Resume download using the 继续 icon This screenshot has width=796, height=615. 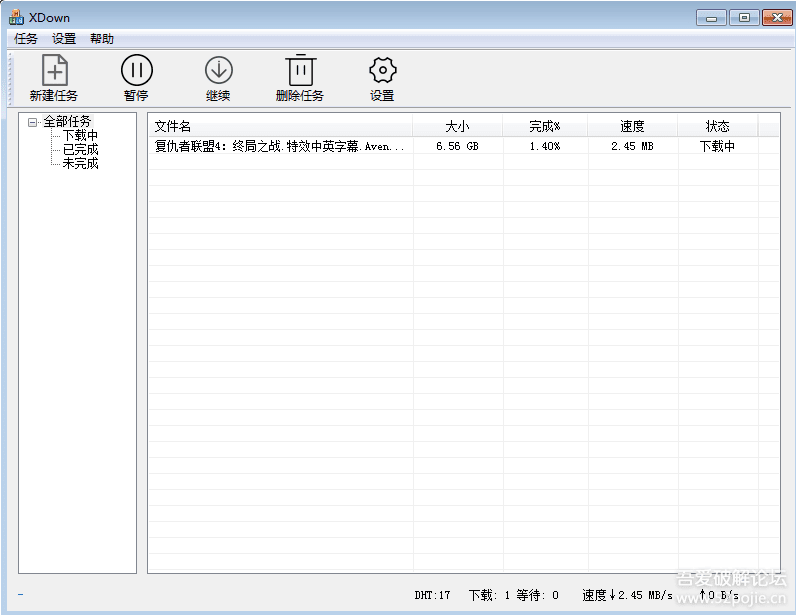point(218,71)
